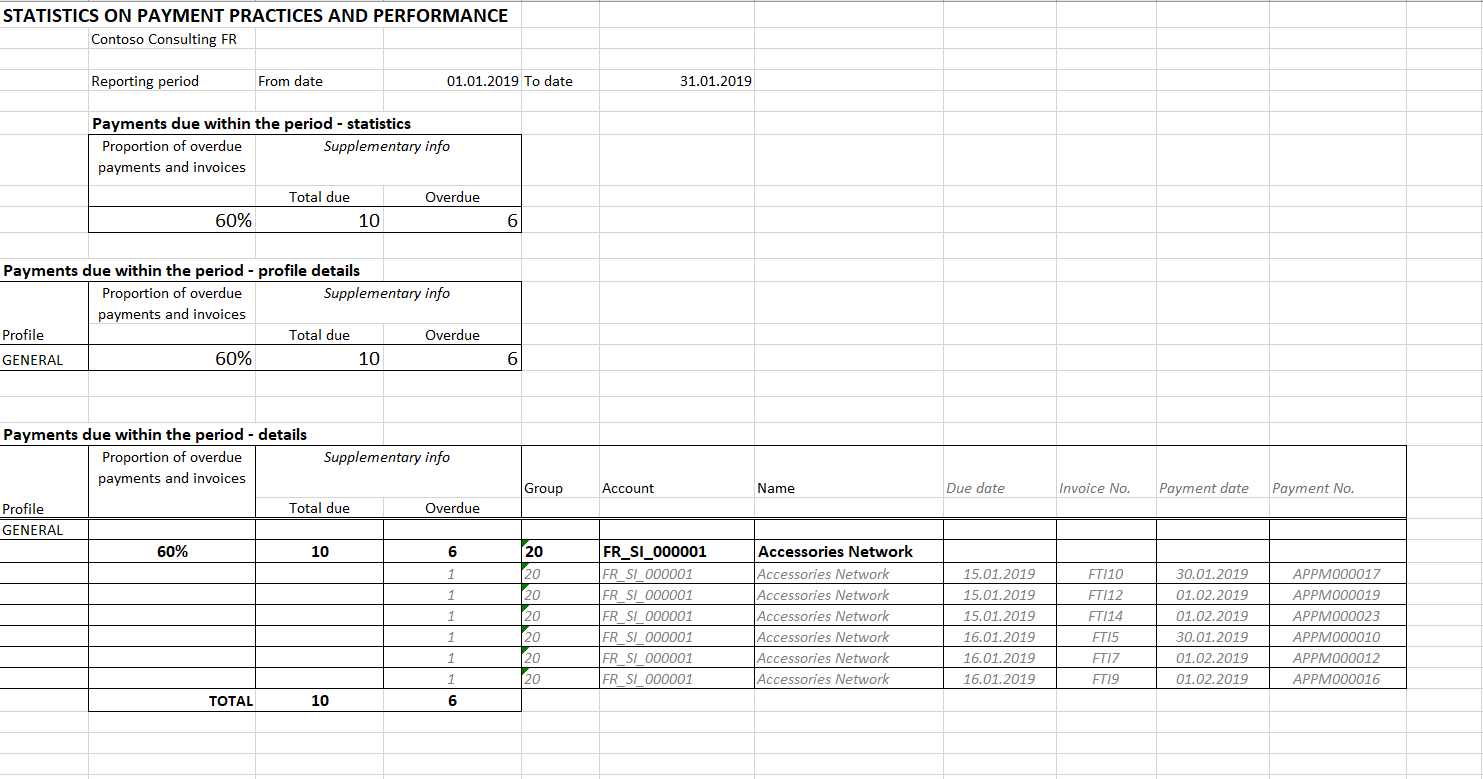Click heading 'Payments due within the period - details'
The width and height of the screenshot is (1483, 779).
coord(155,435)
